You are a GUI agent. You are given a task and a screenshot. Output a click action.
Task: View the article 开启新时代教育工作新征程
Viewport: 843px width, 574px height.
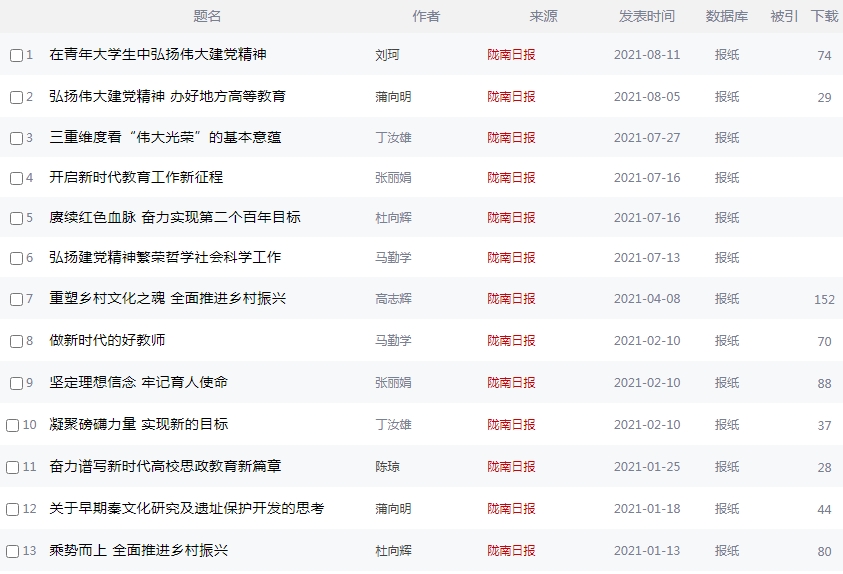click(x=136, y=177)
